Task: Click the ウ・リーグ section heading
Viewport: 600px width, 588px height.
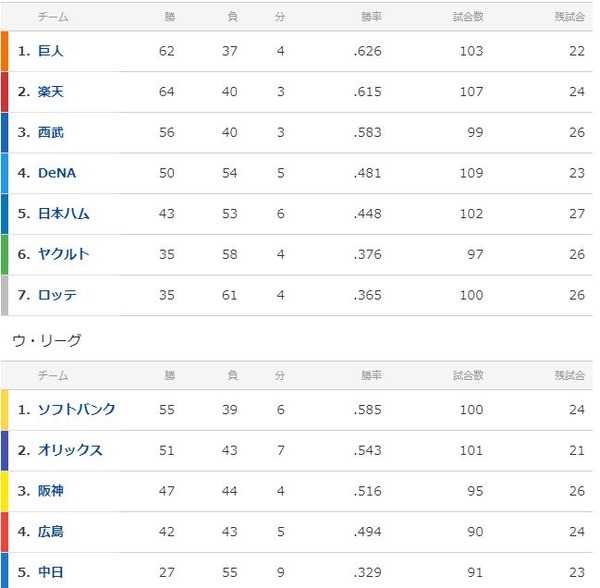Action: [46, 340]
